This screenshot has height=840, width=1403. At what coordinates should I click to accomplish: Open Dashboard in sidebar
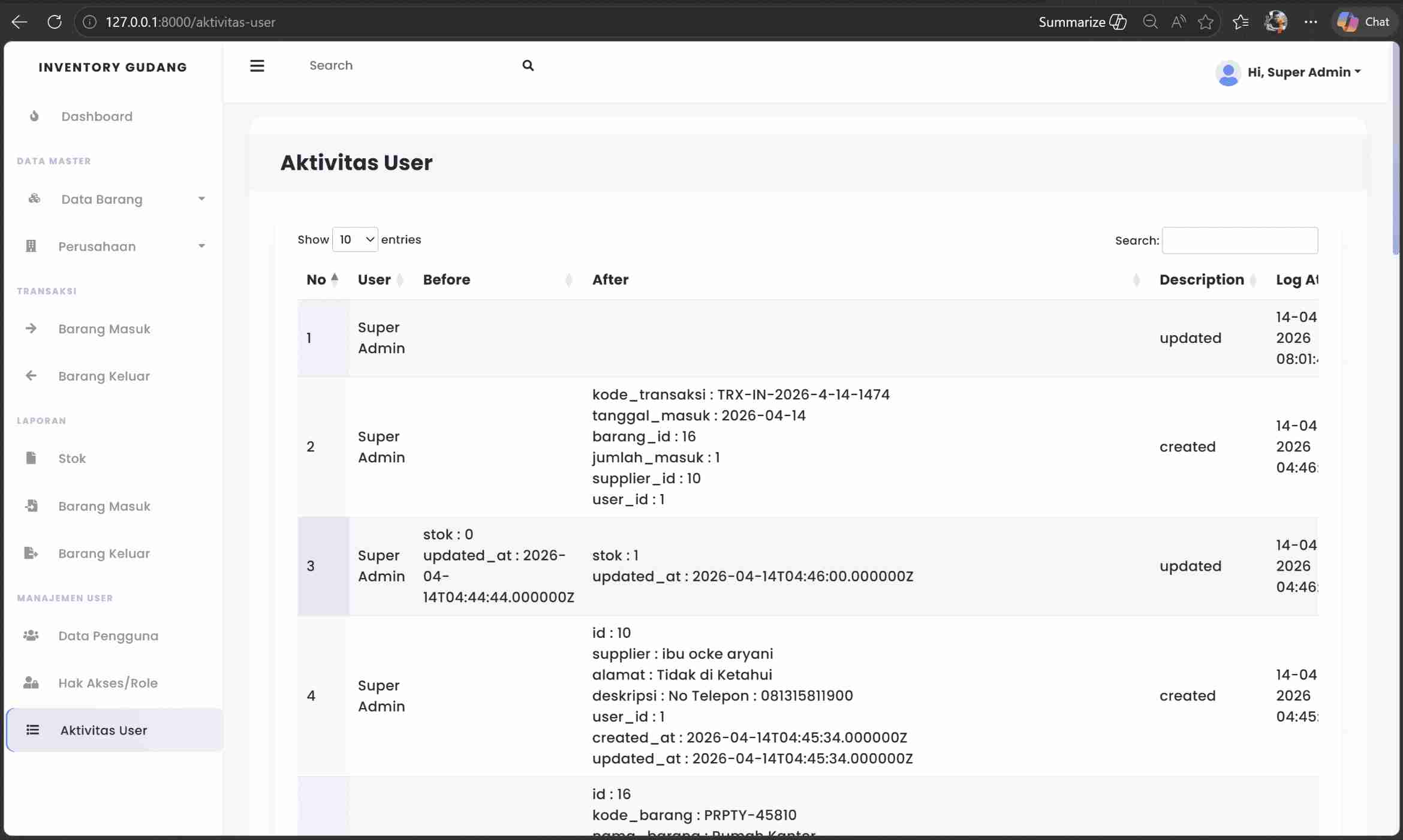click(x=97, y=116)
